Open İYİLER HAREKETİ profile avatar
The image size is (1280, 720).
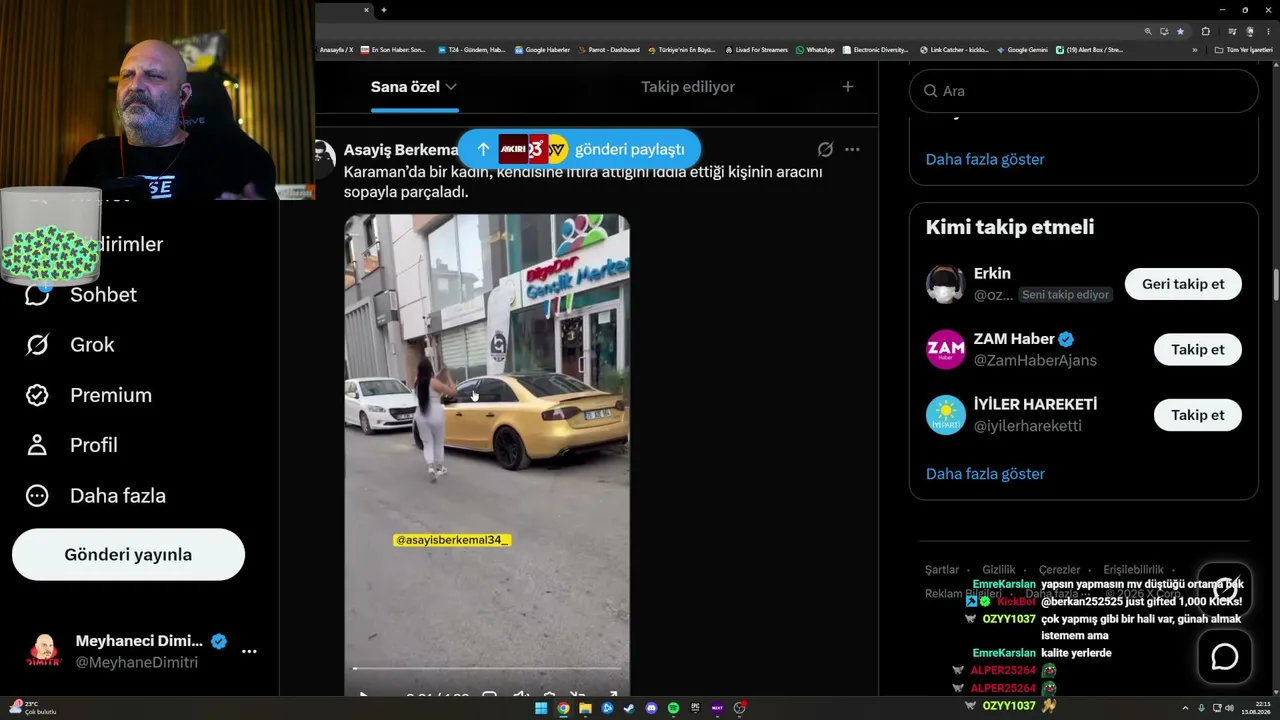pyautogui.click(x=945, y=415)
